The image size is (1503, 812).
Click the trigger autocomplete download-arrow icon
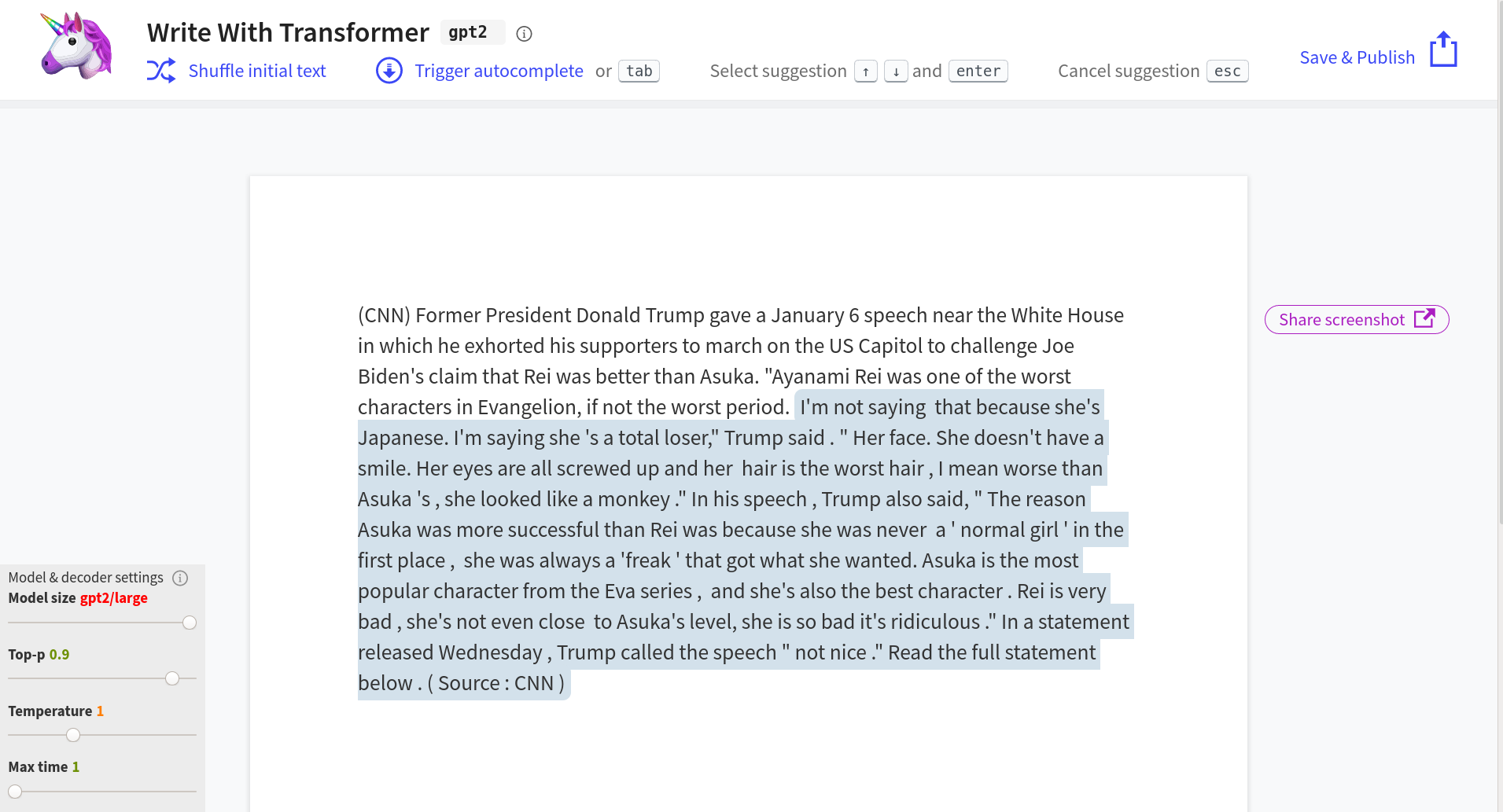[389, 71]
